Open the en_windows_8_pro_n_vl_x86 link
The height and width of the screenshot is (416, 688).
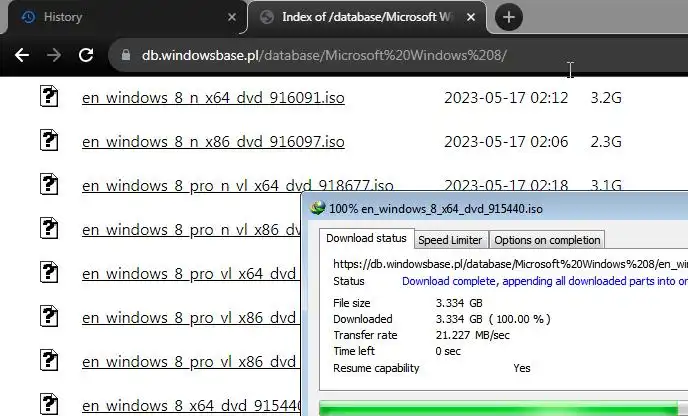coord(191,230)
